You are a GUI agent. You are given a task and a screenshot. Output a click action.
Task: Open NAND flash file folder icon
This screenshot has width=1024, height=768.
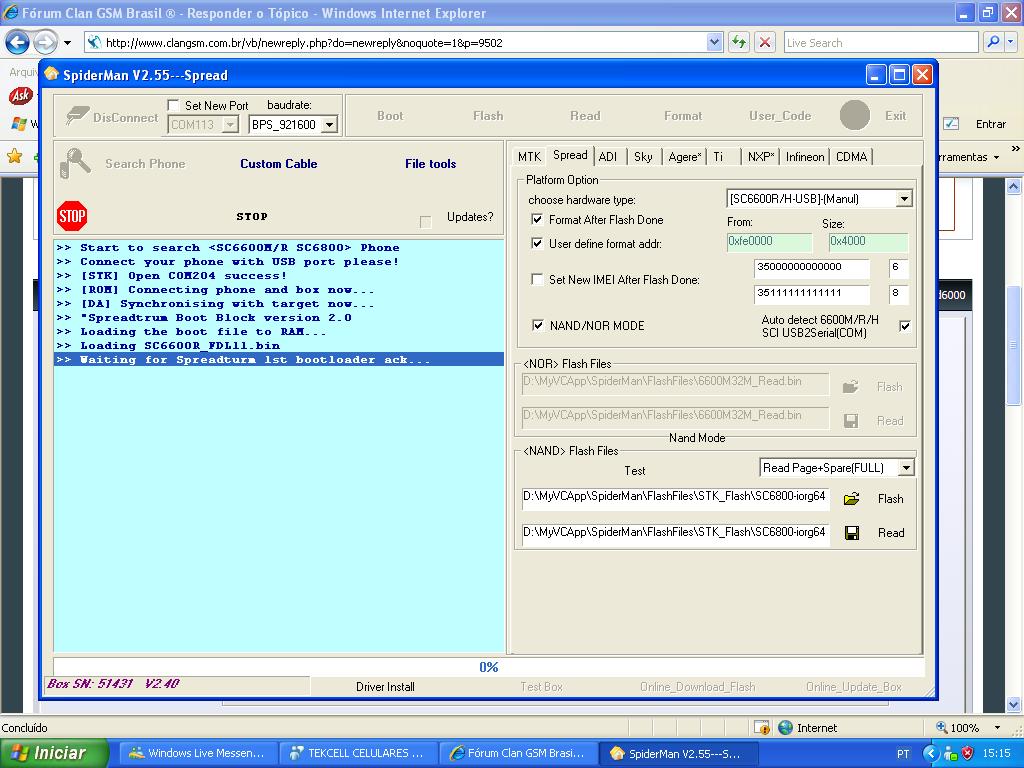click(851, 499)
